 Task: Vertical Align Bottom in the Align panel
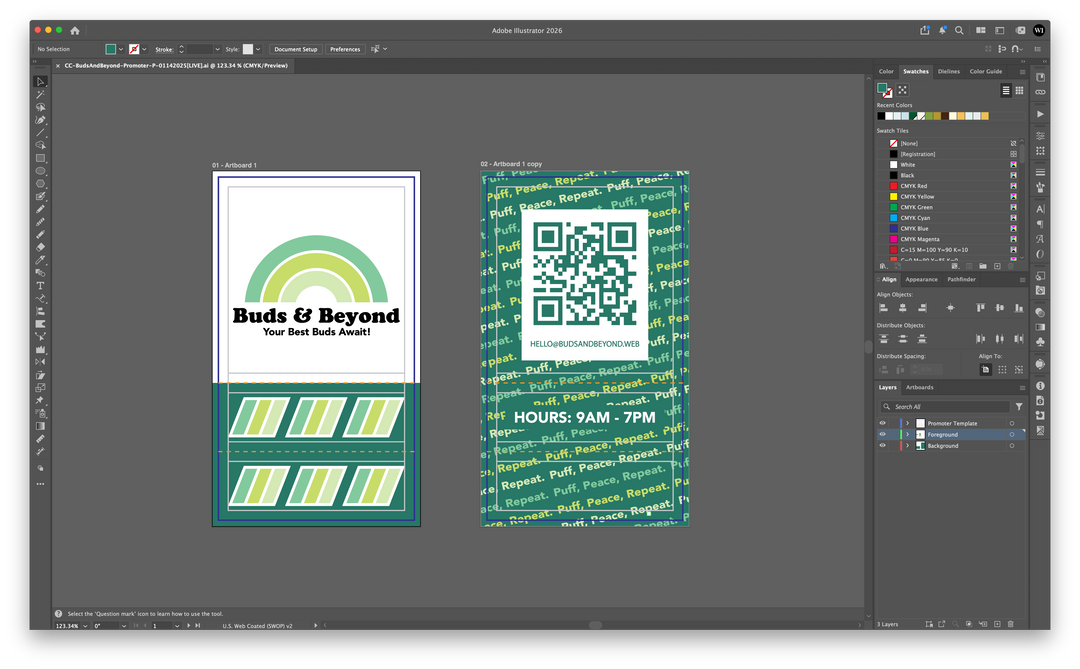[1019, 308]
